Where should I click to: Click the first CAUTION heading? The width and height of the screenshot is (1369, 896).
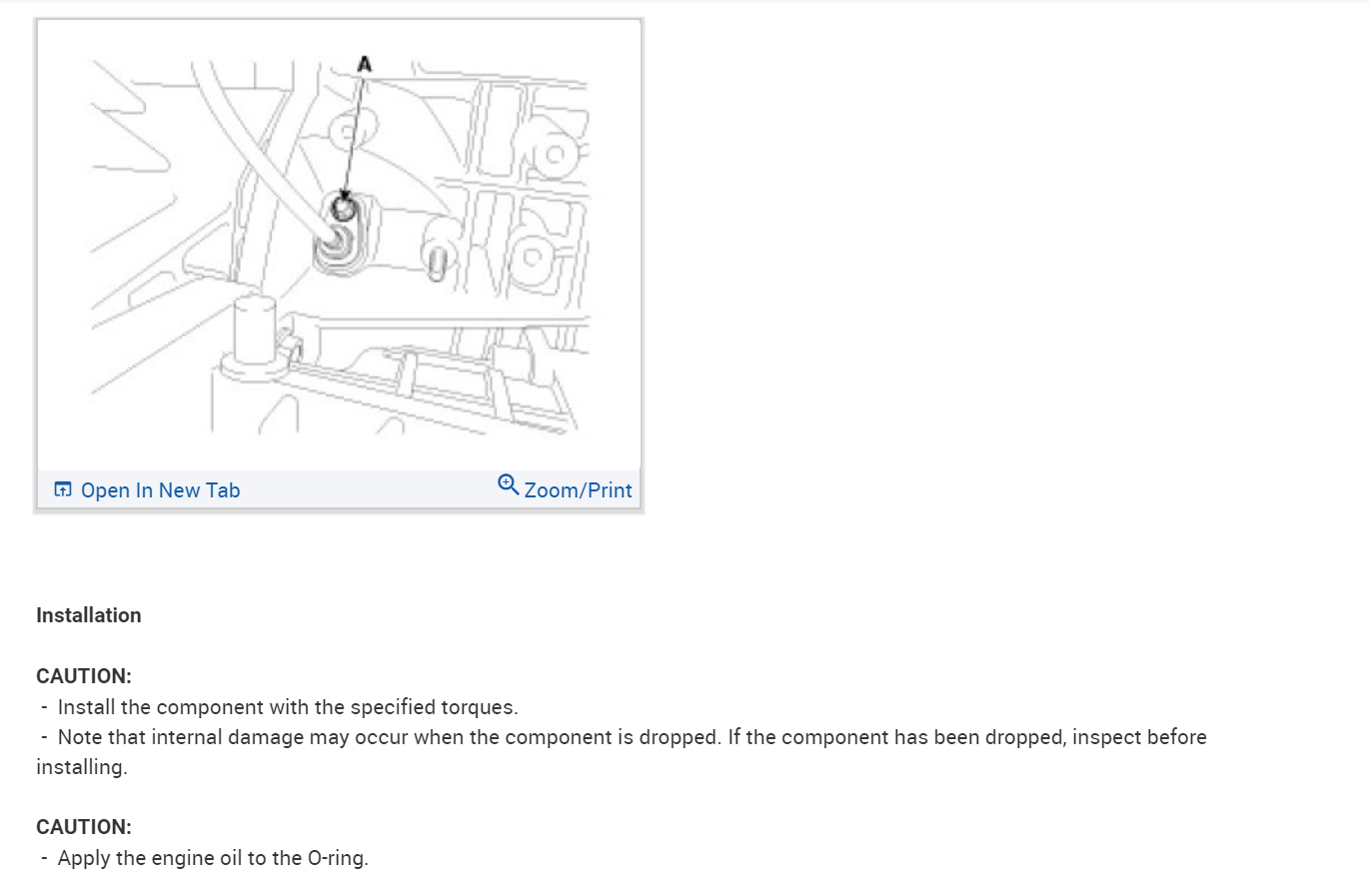point(84,676)
